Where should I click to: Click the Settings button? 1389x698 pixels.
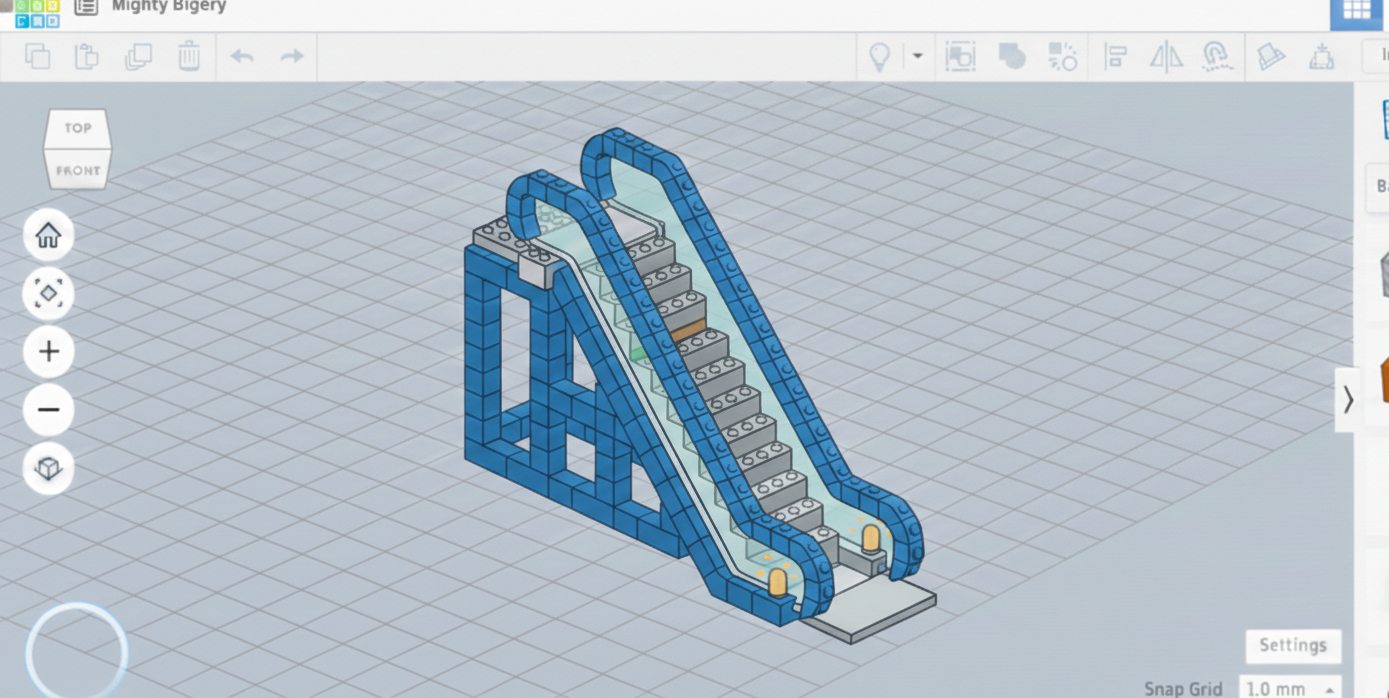1292,645
